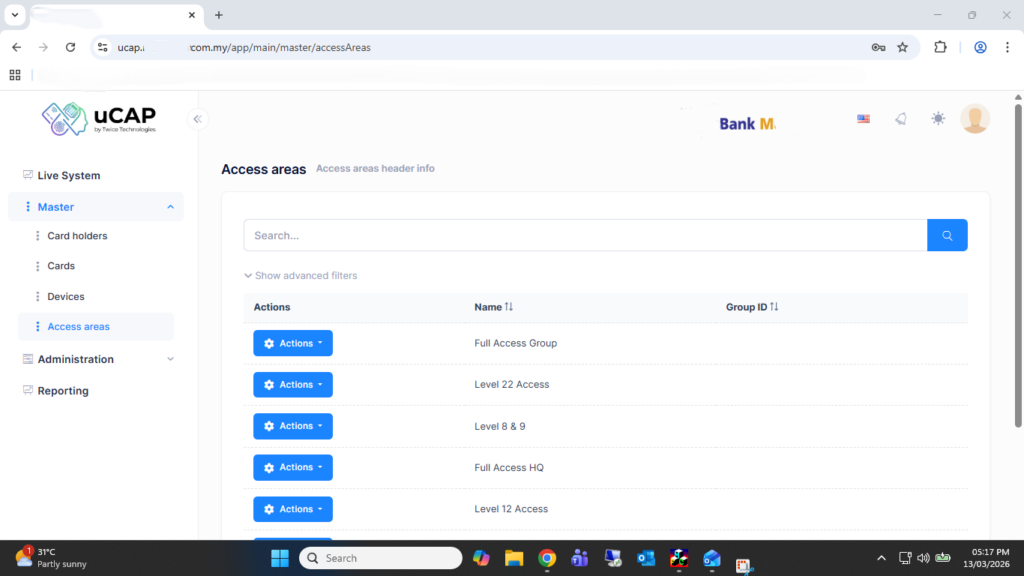
Task: Open the browser Extensions puzzle icon
Action: coord(940,47)
